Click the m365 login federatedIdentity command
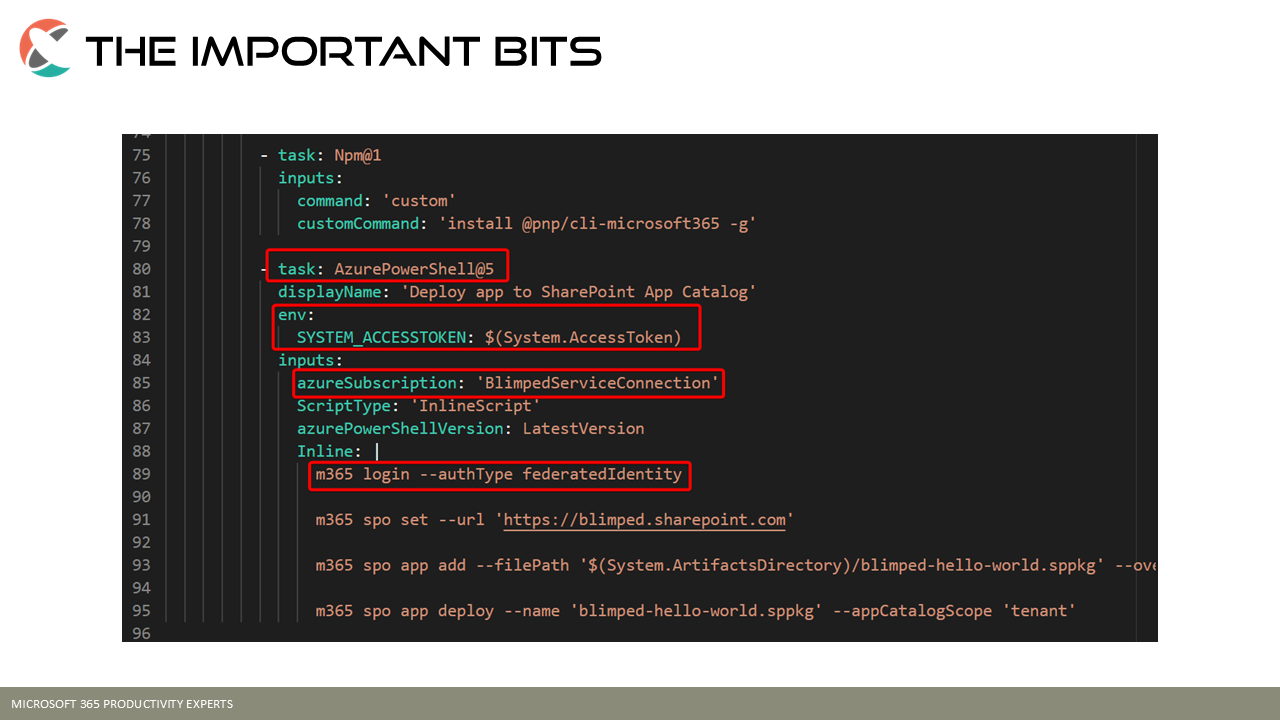 (499, 475)
